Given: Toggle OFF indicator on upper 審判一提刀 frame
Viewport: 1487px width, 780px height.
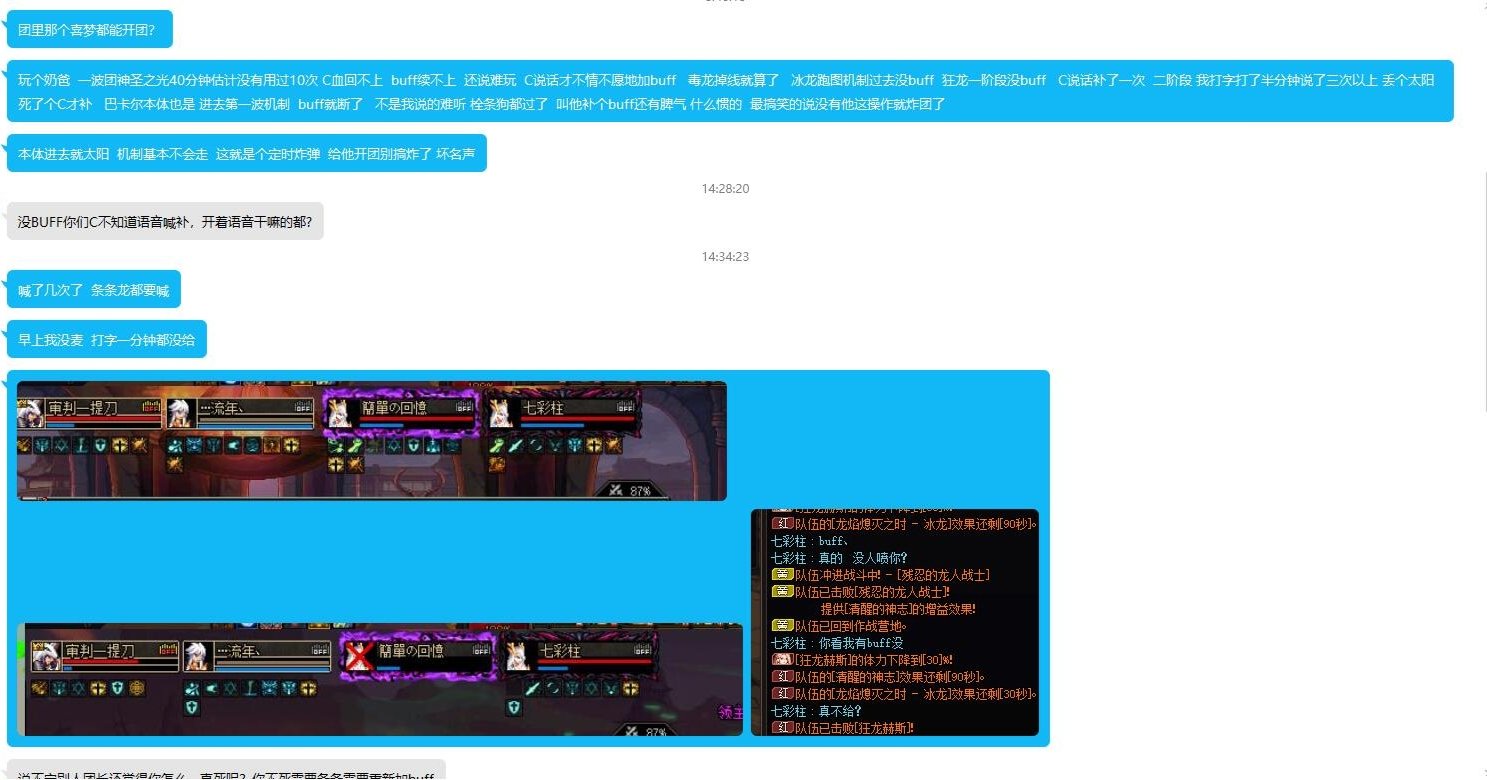Looking at the screenshot, I should [152, 407].
